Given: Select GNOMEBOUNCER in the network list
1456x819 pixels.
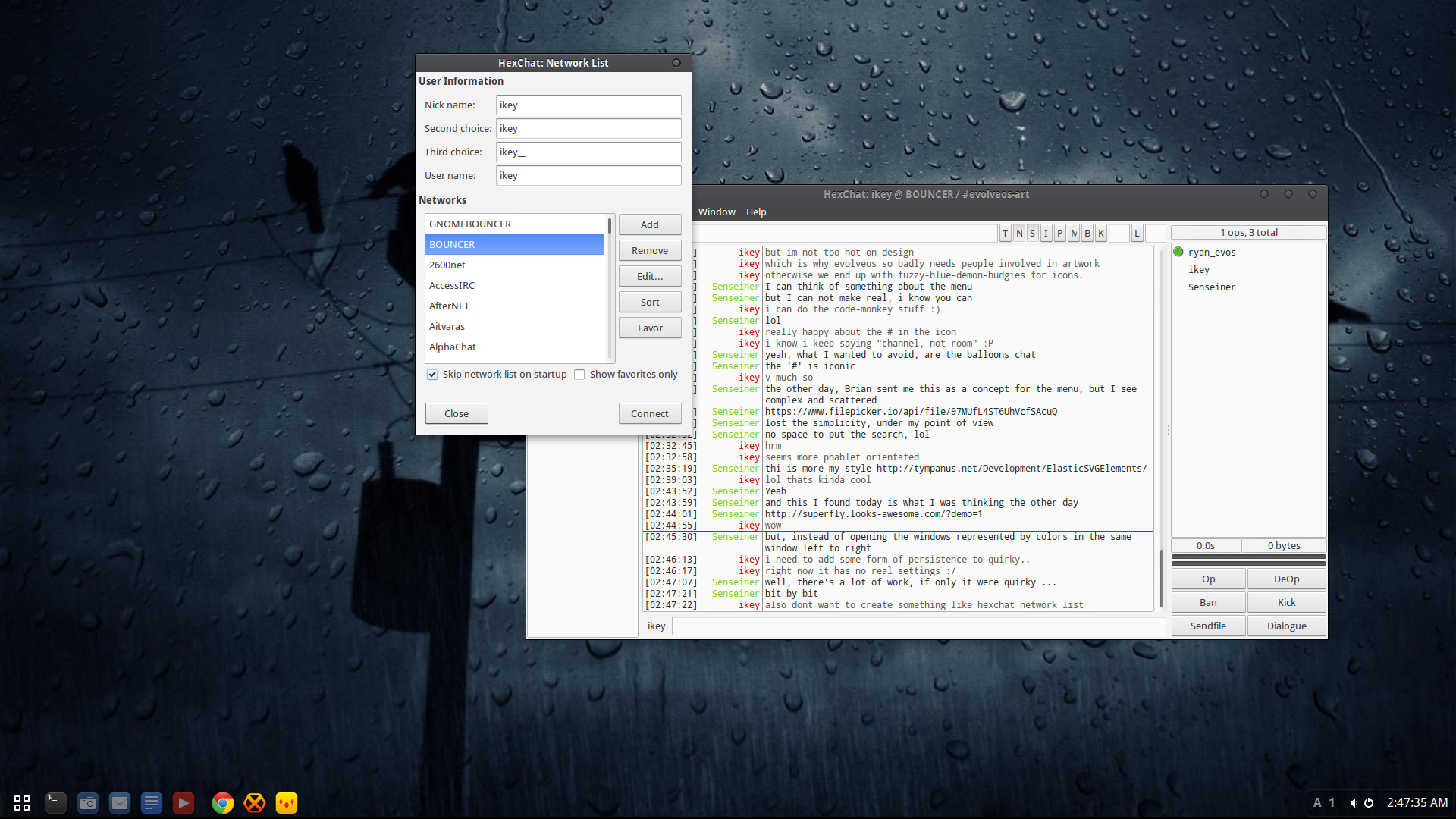Looking at the screenshot, I should 514,224.
